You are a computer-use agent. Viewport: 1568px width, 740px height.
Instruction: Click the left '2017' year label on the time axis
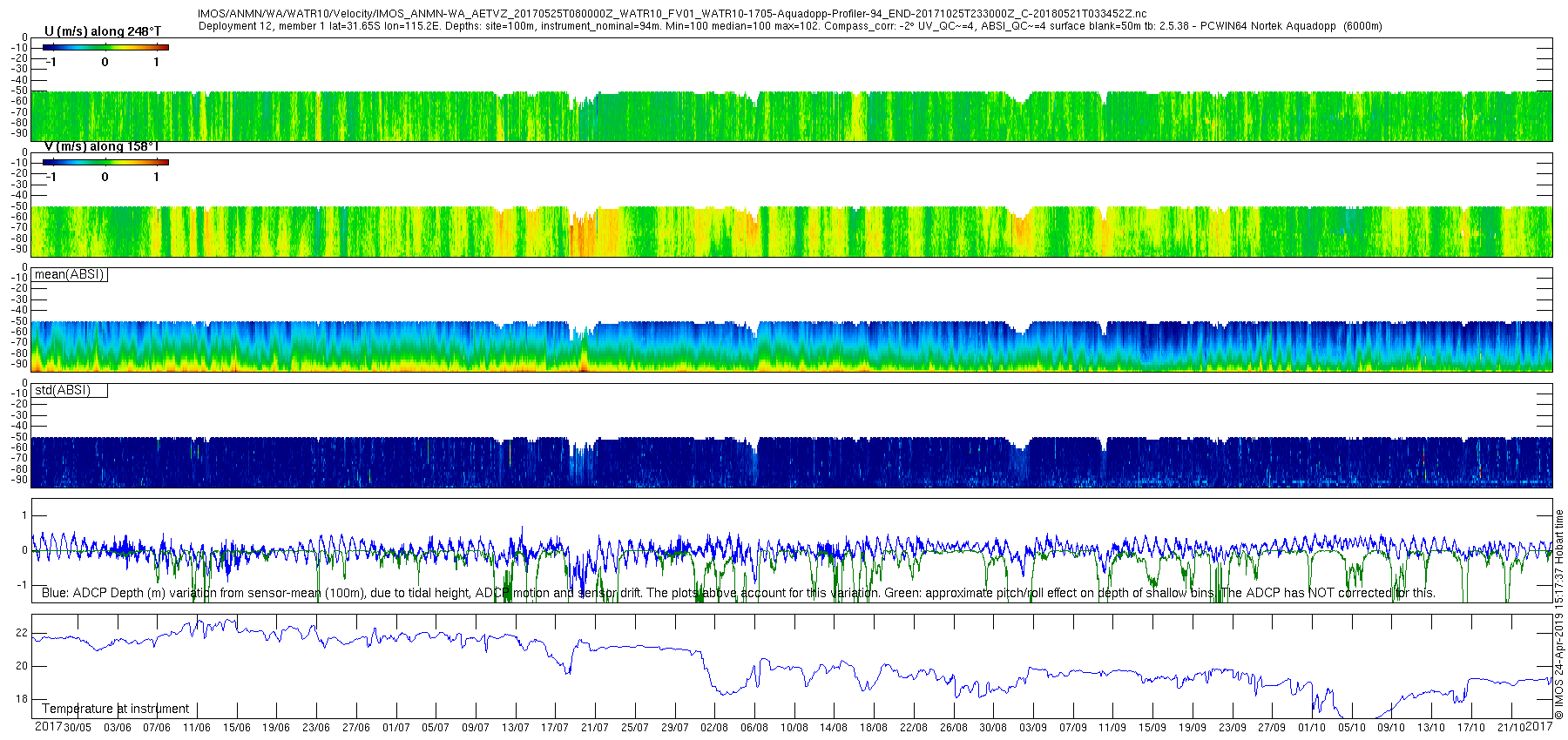click(x=48, y=726)
